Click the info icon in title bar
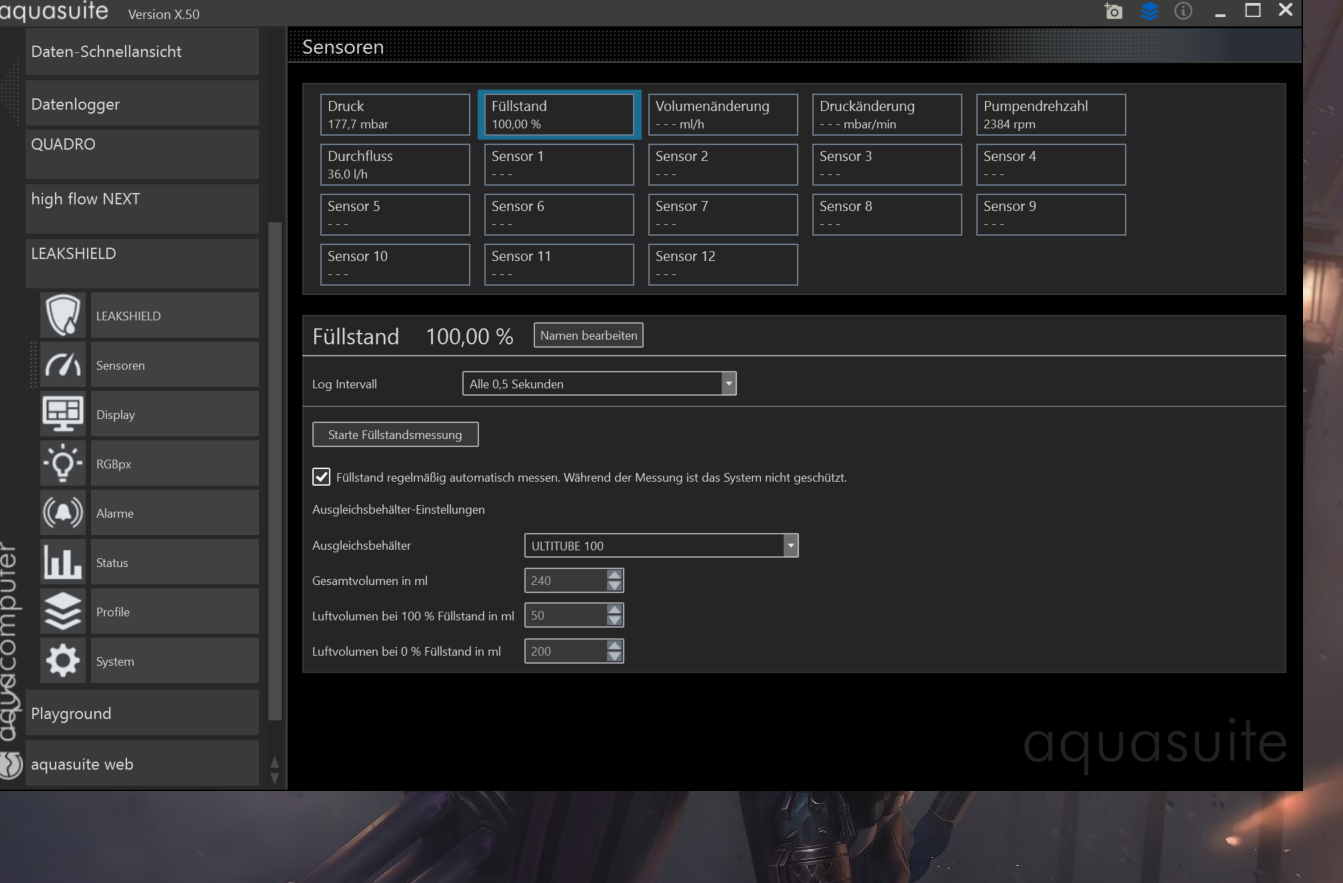This screenshot has width=1343, height=883. coord(1183,12)
